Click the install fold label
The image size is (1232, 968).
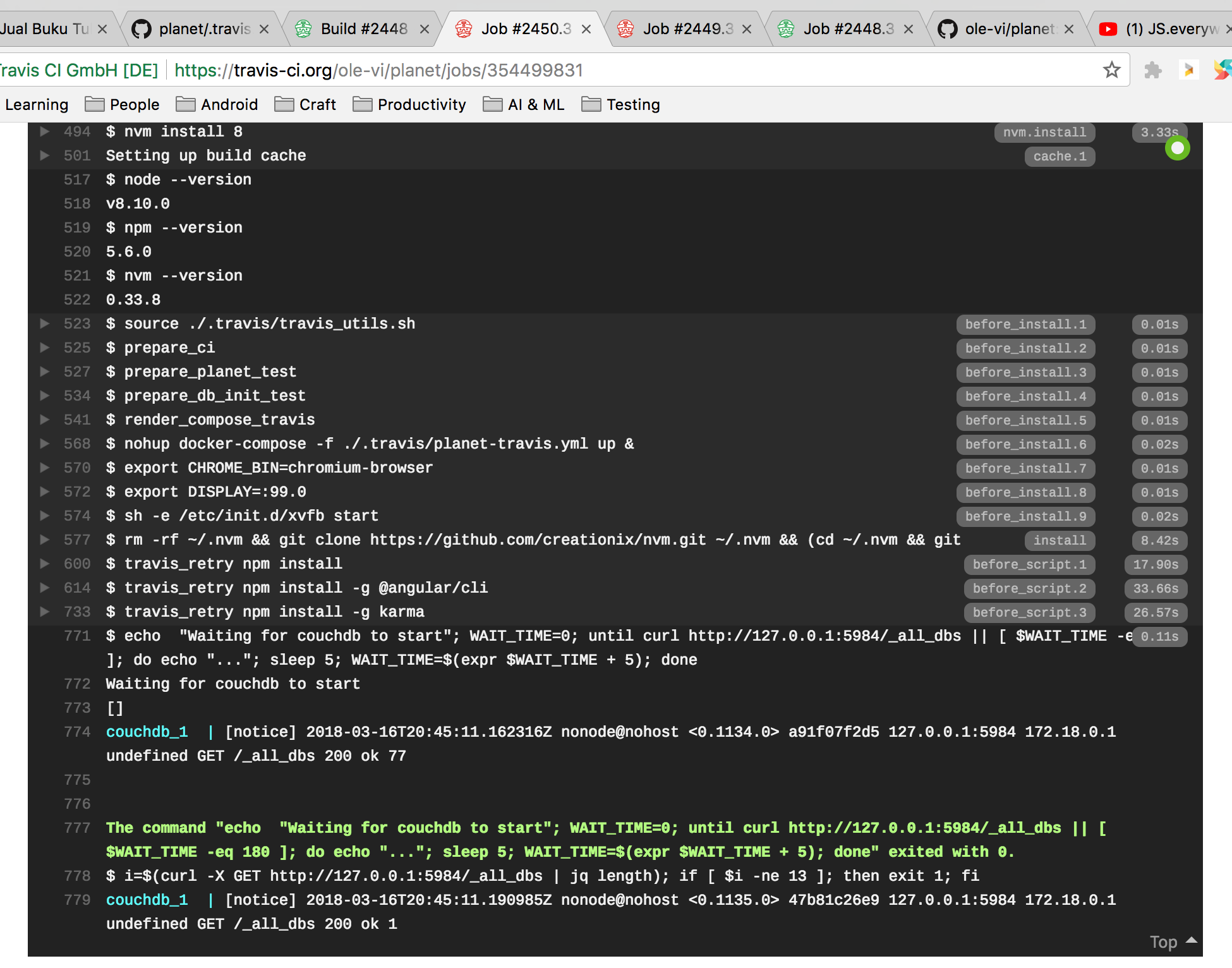(1060, 540)
